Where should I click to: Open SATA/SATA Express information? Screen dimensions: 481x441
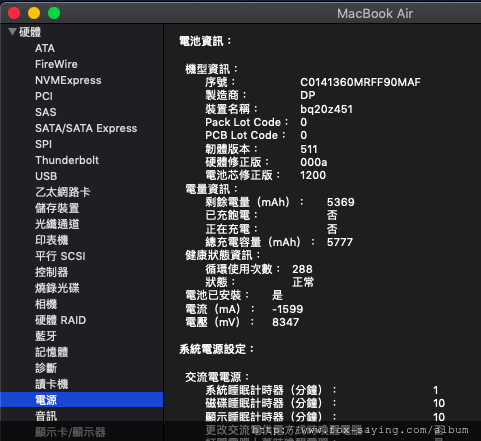point(86,128)
